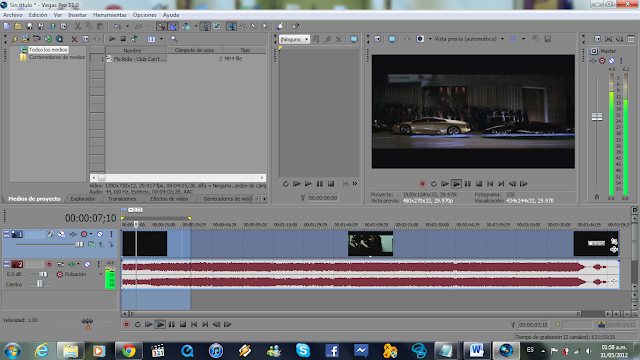The width and height of the screenshot is (640, 360).
Task: Click Make Compositing Parent arrow on track 1
Action: [x=101, y=244]
